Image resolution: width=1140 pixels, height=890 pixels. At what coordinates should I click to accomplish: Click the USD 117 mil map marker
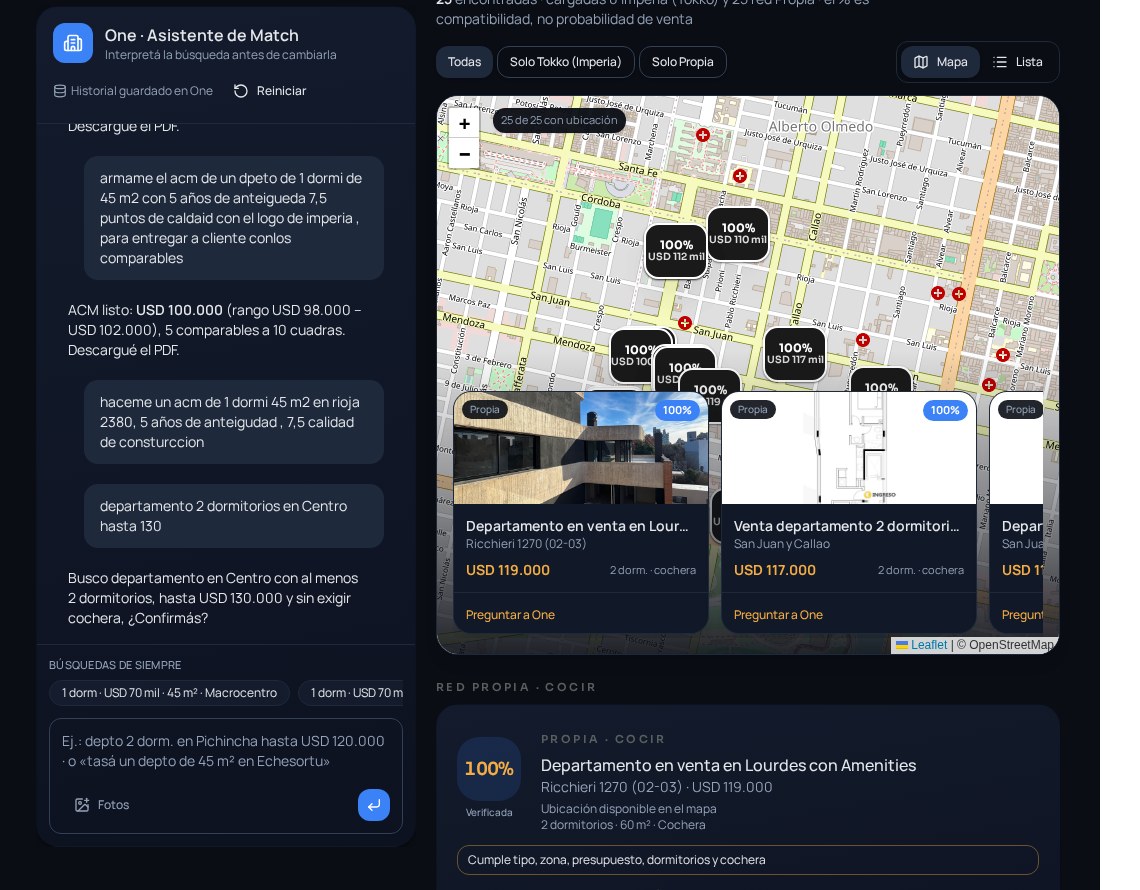click(x=795, y=353)
